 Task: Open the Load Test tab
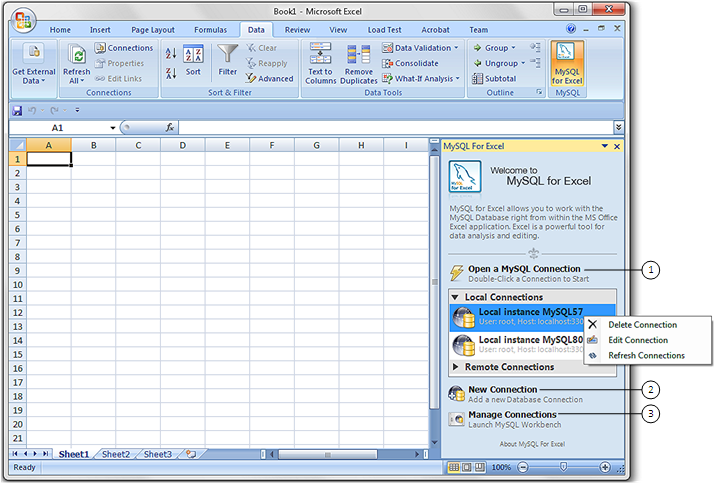[x=384, y=30]
